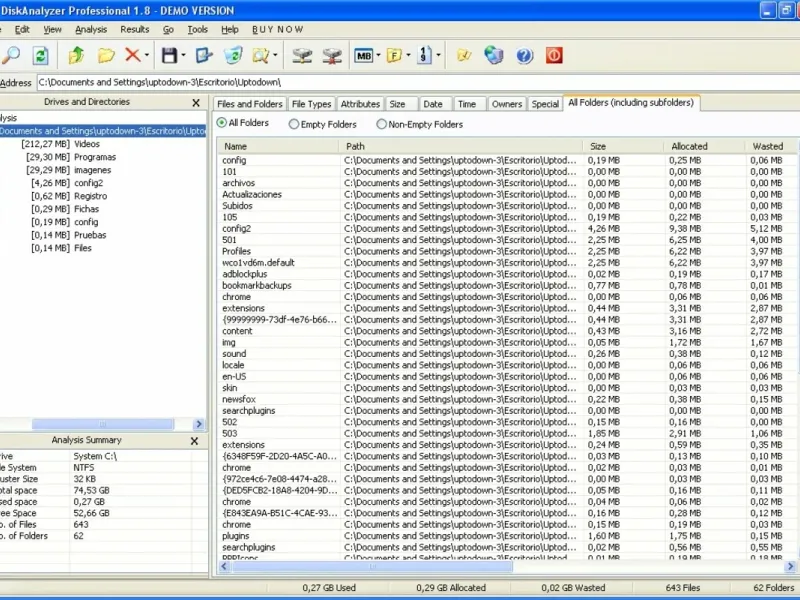Click the magnifier search icon in toolbar

coord(11,56)
